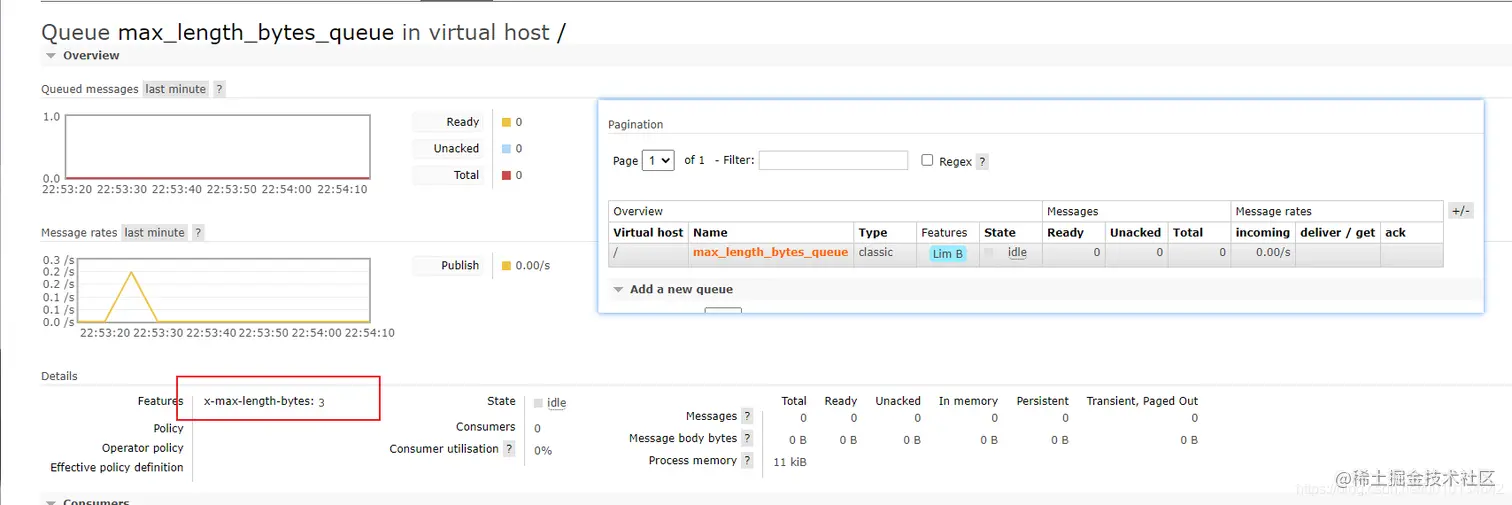This screenshot has height=505, width=1512.
Task: Open help for Process memory
Action: (747, 460)
